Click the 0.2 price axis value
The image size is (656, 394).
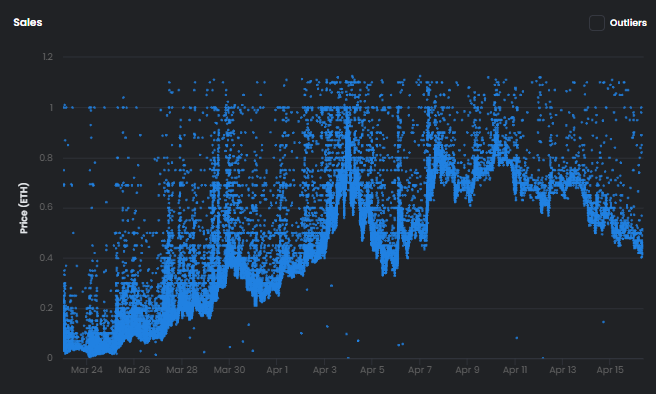point(46,308)
